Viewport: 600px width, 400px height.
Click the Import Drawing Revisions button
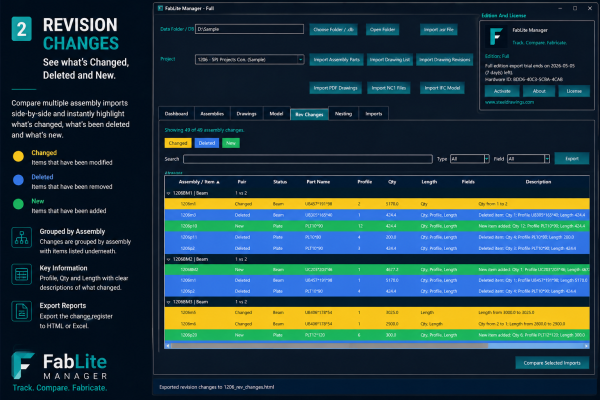click(444, 59)
